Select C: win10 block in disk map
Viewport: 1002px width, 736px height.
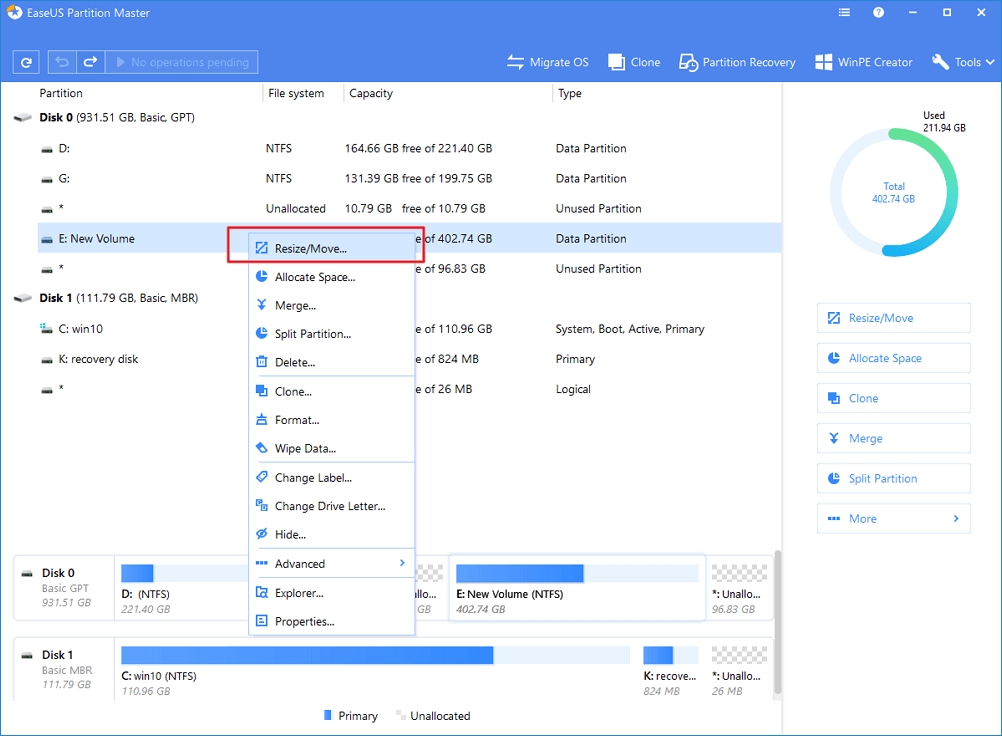tap(376, 670)
